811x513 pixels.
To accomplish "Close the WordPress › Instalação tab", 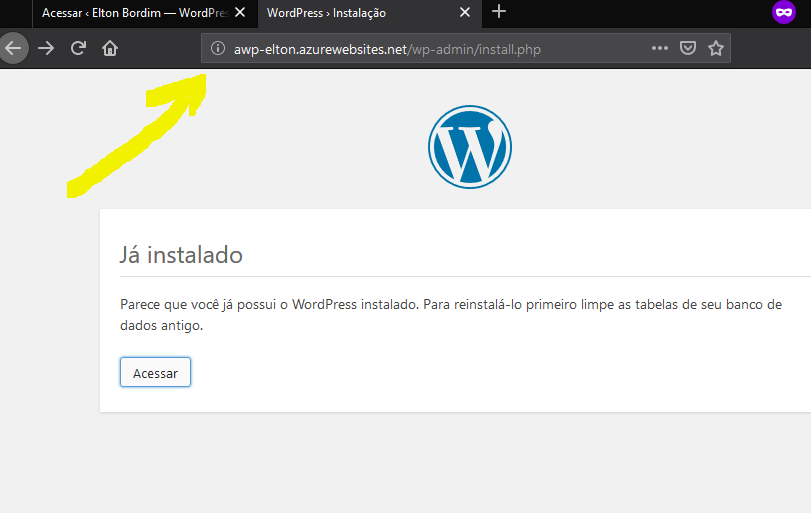I will point(465,13).
